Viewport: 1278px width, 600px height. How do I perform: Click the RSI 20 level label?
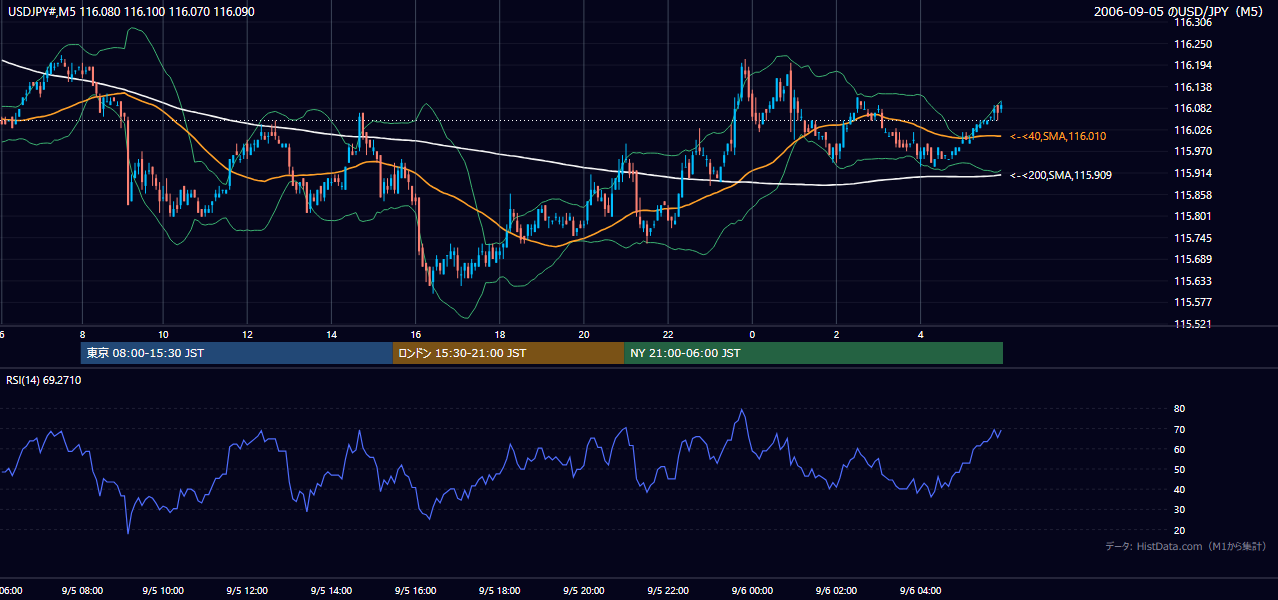pos(1179,530)
